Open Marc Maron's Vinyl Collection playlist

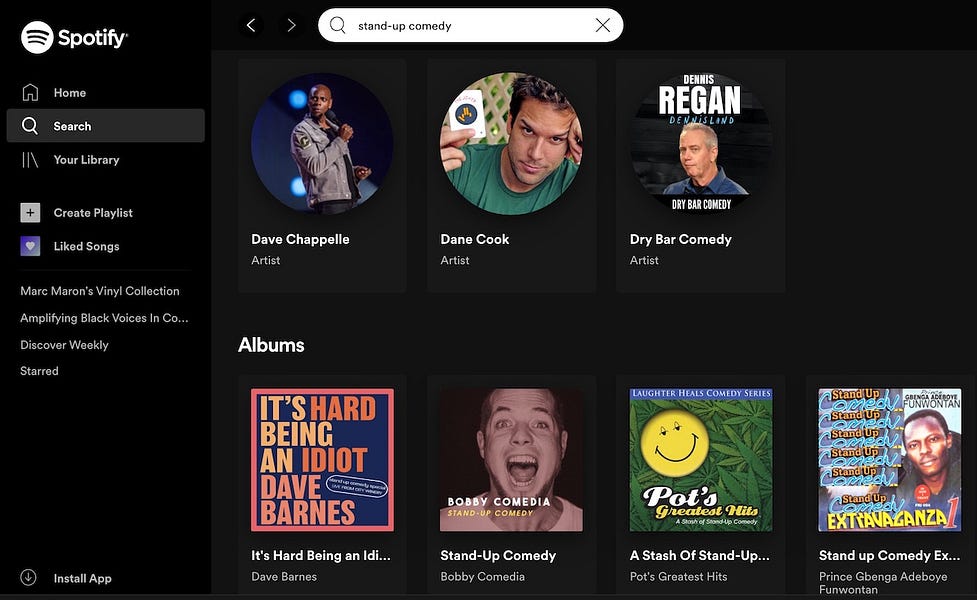click(x=100, y=290)
